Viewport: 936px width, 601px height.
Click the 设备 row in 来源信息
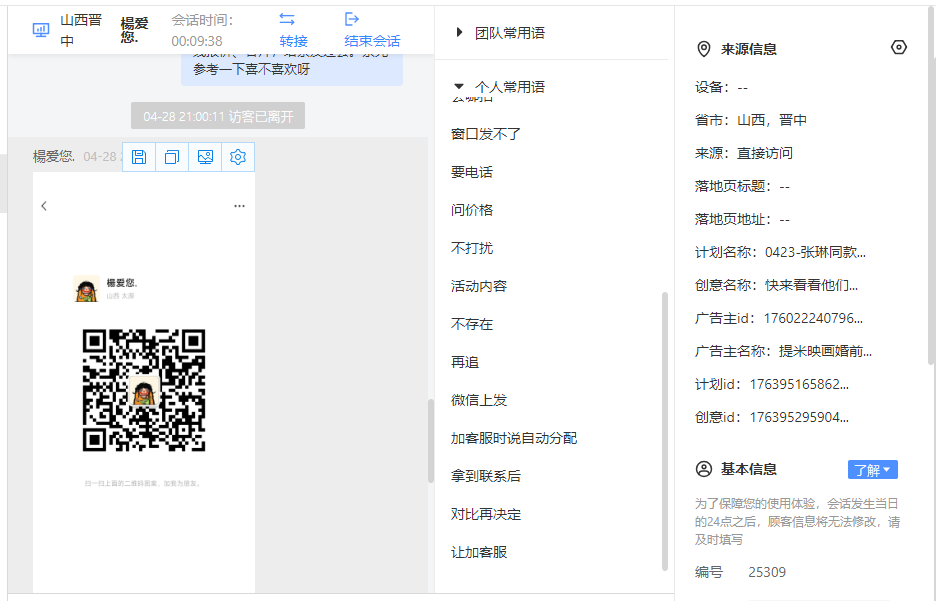click(x=721, y=87)
